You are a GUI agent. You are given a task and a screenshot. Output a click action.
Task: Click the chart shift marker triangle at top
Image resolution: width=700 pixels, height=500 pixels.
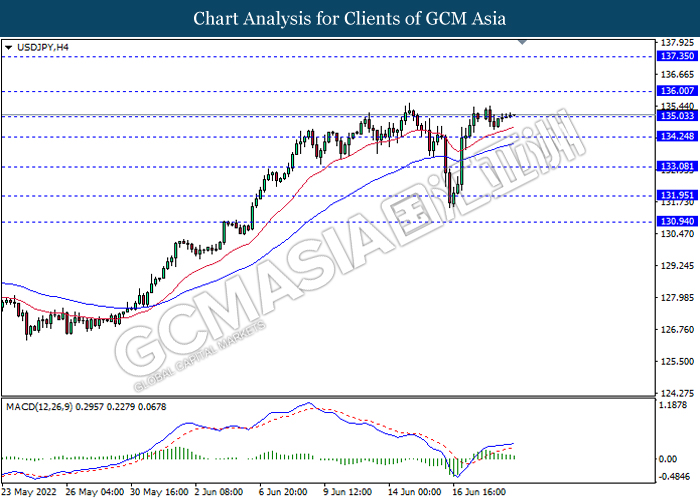(x=522, y=42)
